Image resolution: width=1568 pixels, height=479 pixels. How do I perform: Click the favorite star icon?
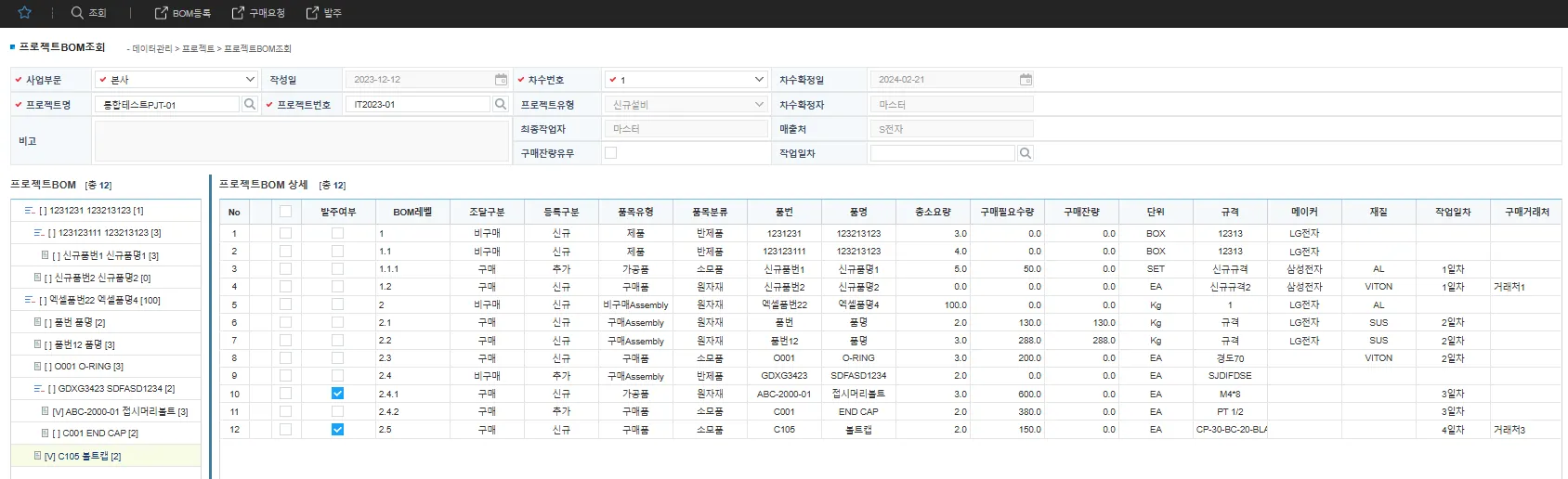point(25,13)
